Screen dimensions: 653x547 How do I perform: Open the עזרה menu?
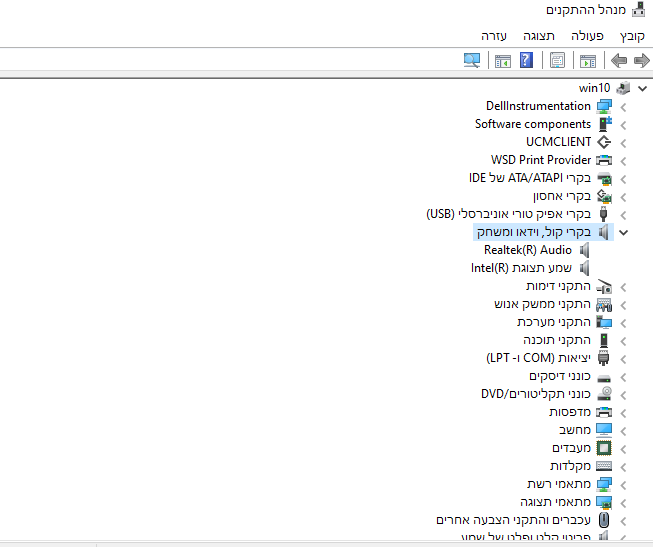494,36
